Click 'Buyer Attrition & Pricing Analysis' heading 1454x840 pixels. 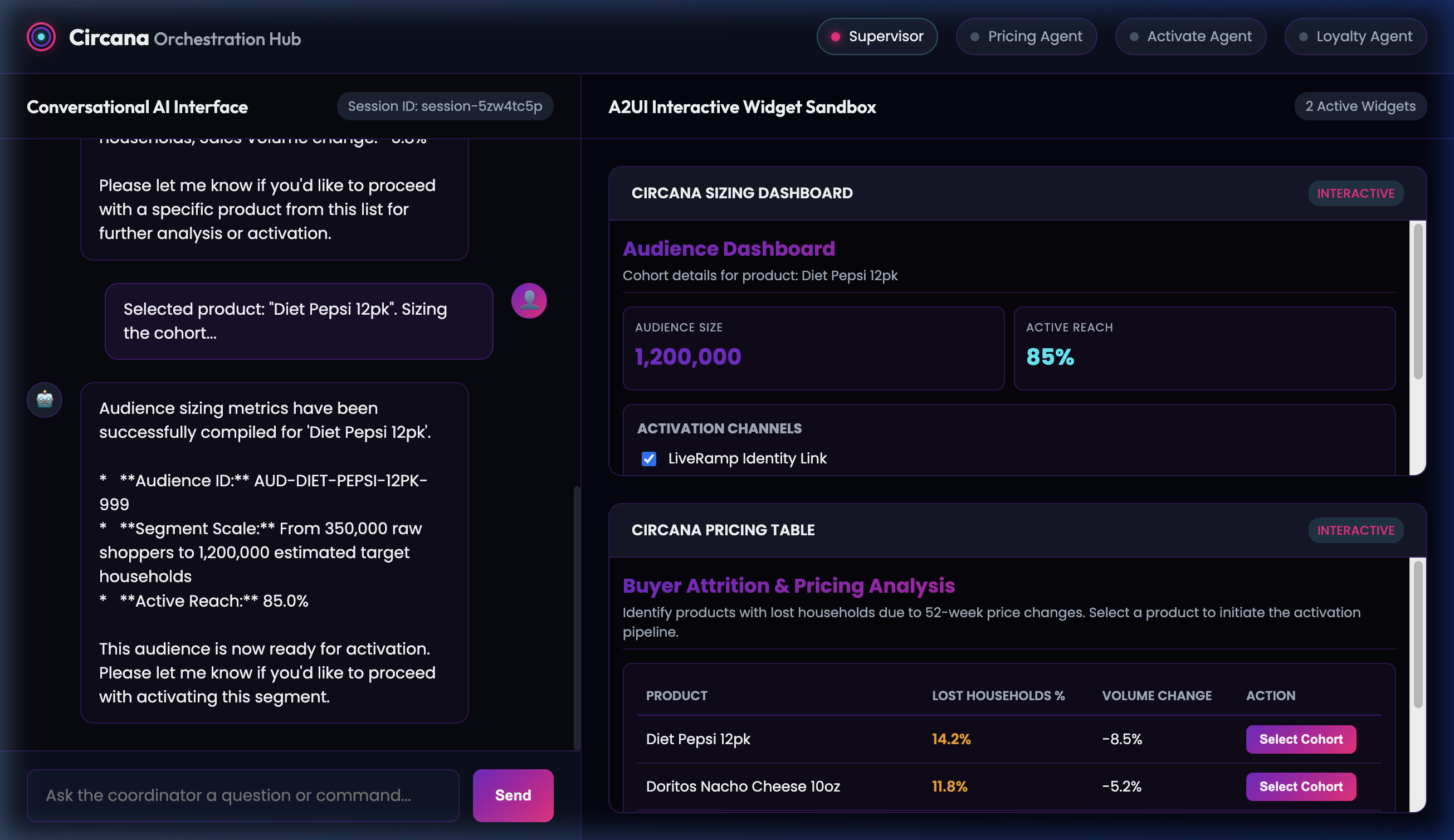pyautogui.click(x=789, y=585)
